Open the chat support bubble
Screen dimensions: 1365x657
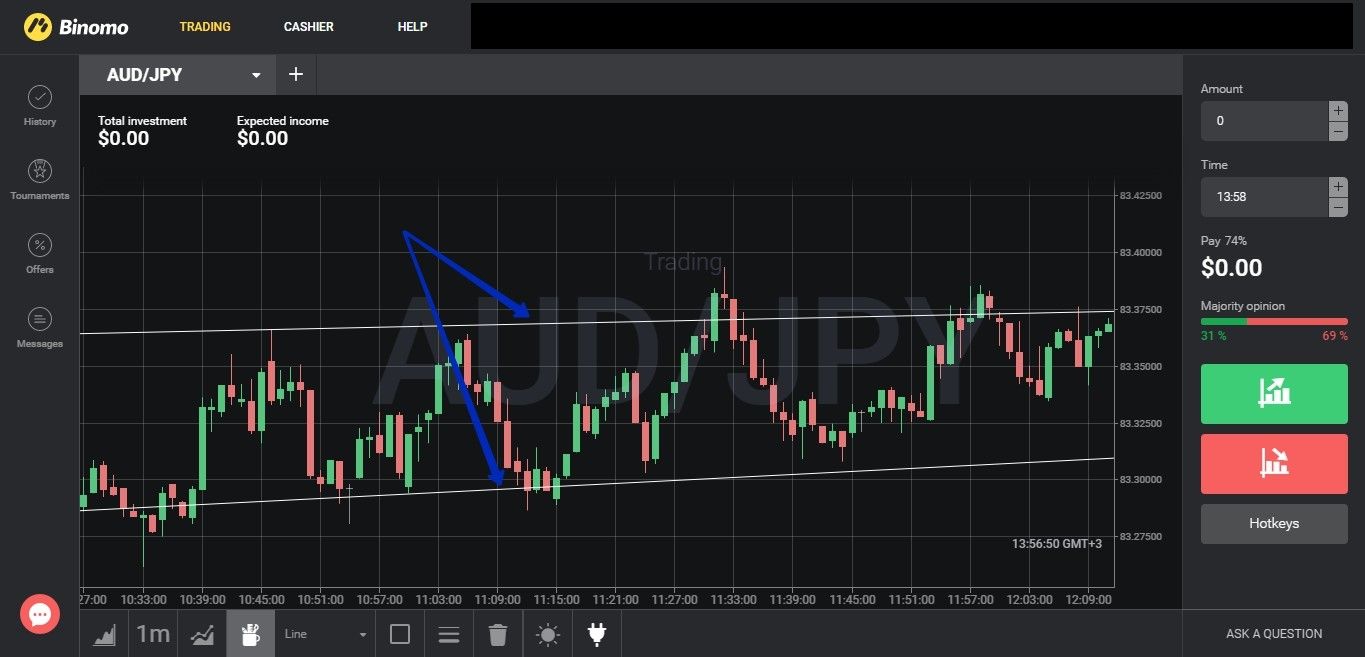tap(40, 613)
